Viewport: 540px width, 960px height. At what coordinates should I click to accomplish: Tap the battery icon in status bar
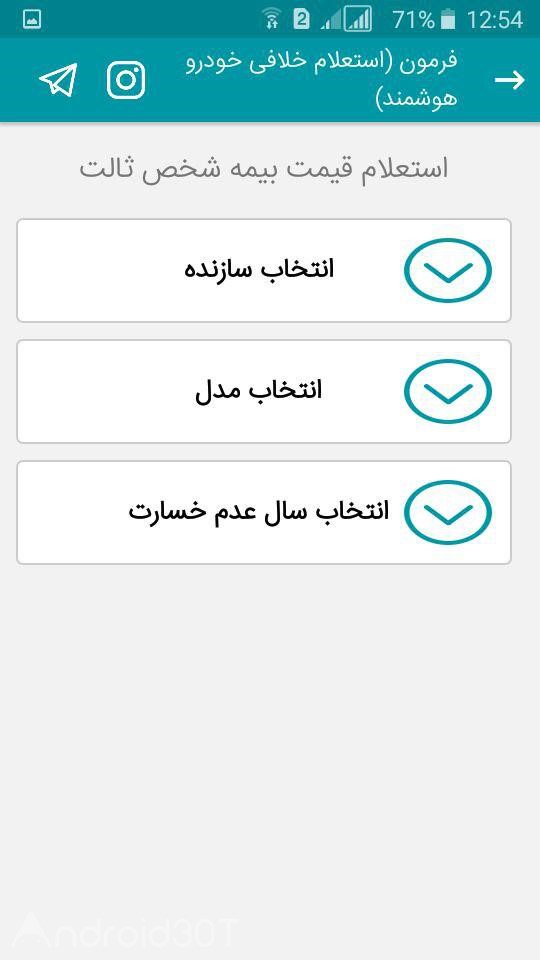[448, 20]
